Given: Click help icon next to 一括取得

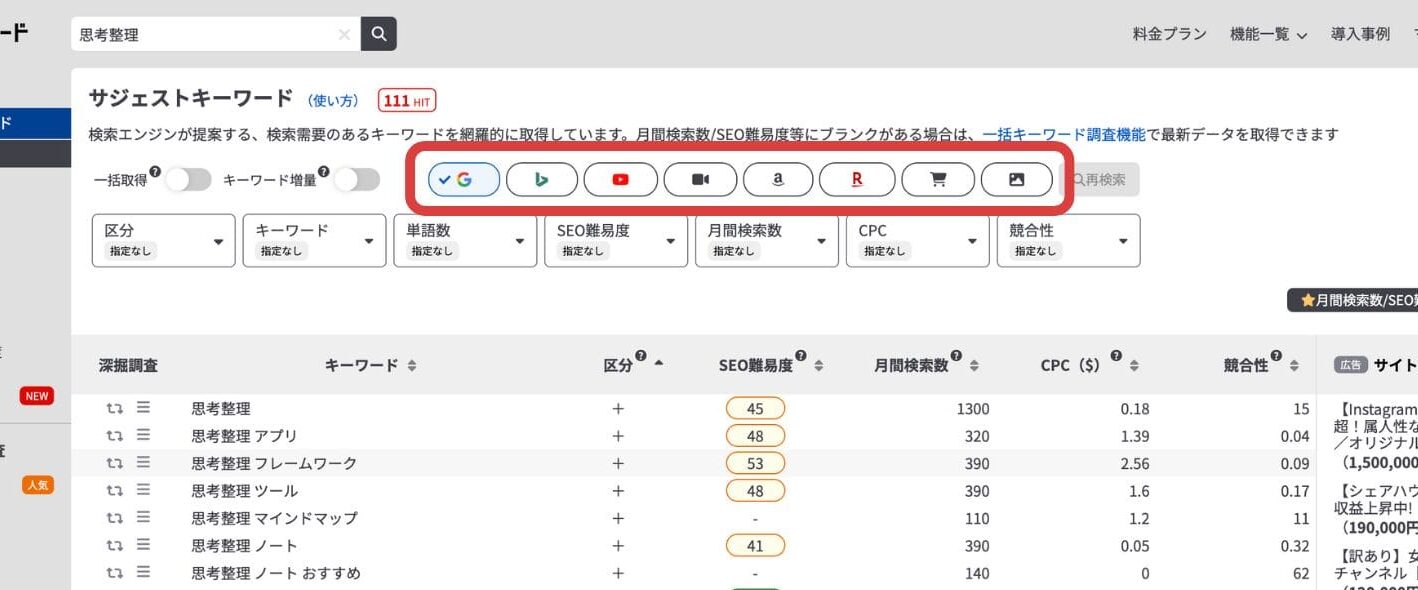Looking at the screenshot, I should tap(155, 172).
